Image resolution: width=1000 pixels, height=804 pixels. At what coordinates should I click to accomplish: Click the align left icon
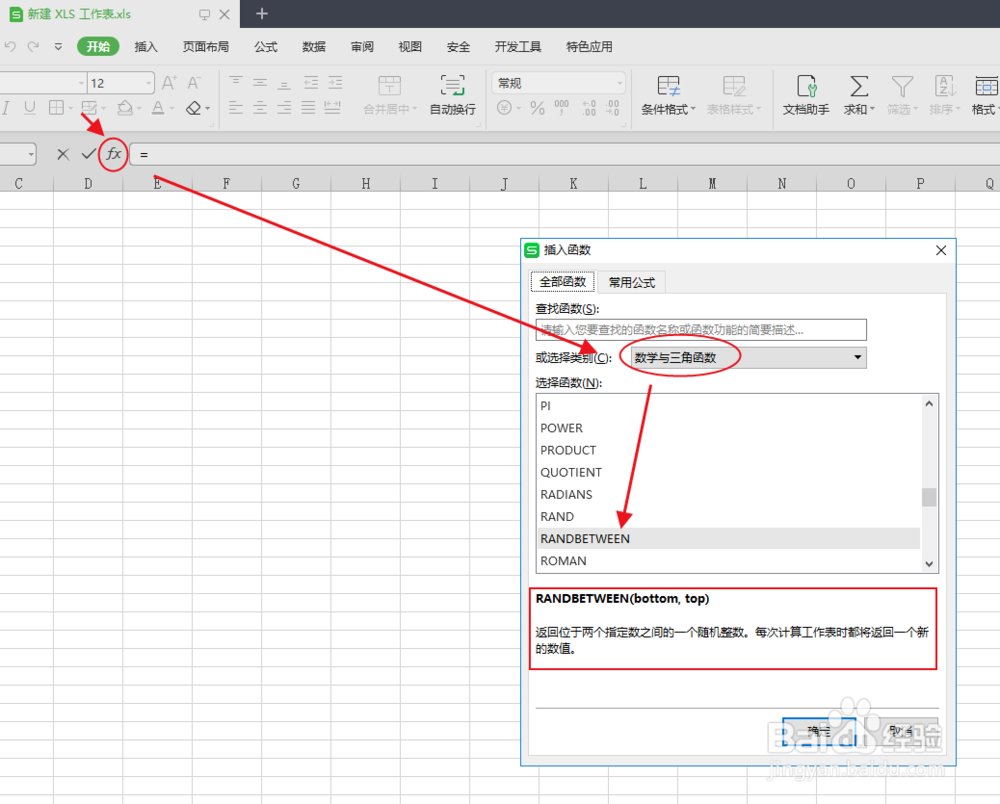(235, 108)
